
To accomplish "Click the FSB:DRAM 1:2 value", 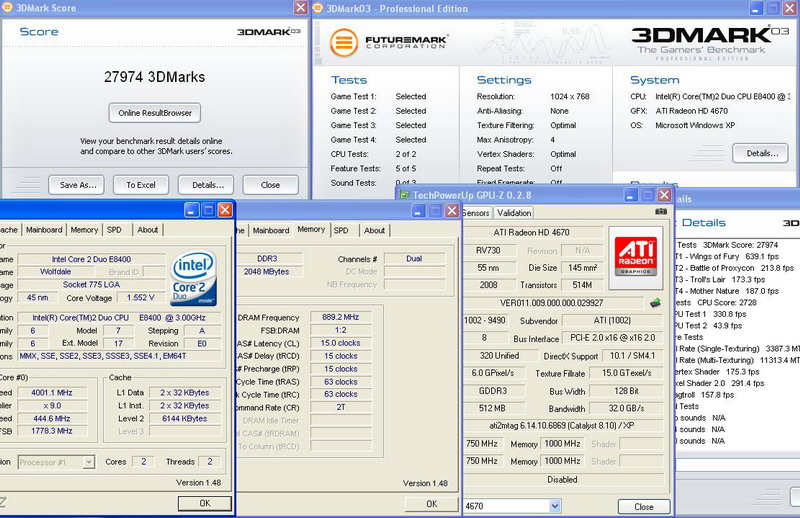I will coord(340,330).
